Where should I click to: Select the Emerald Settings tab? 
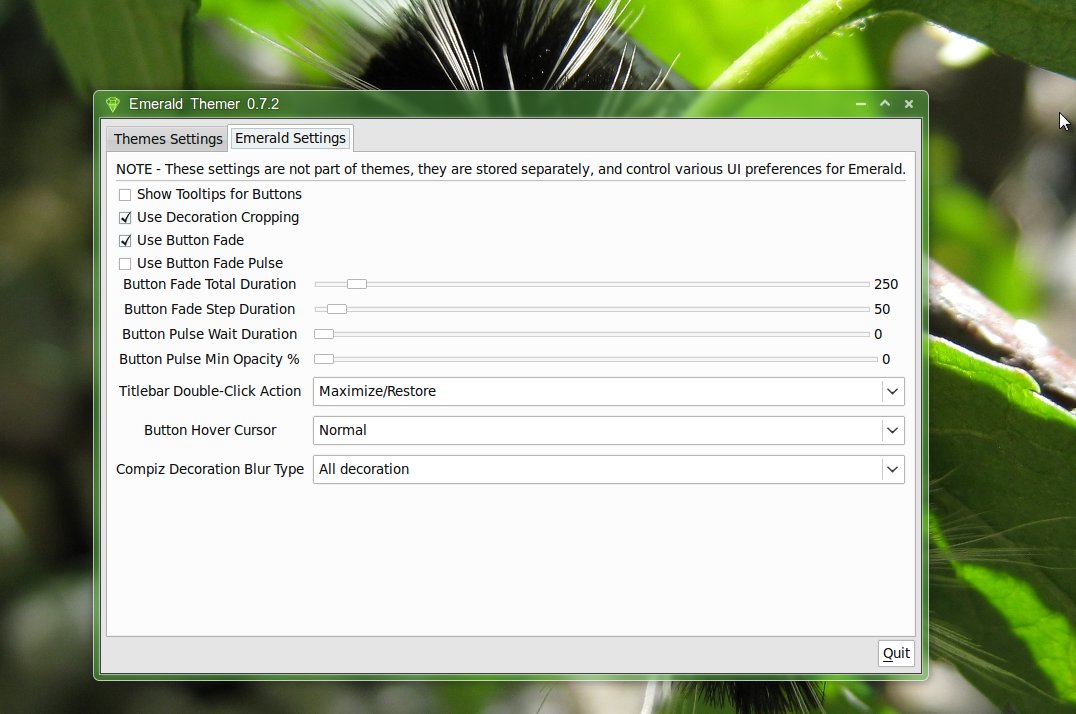(290, 138)
